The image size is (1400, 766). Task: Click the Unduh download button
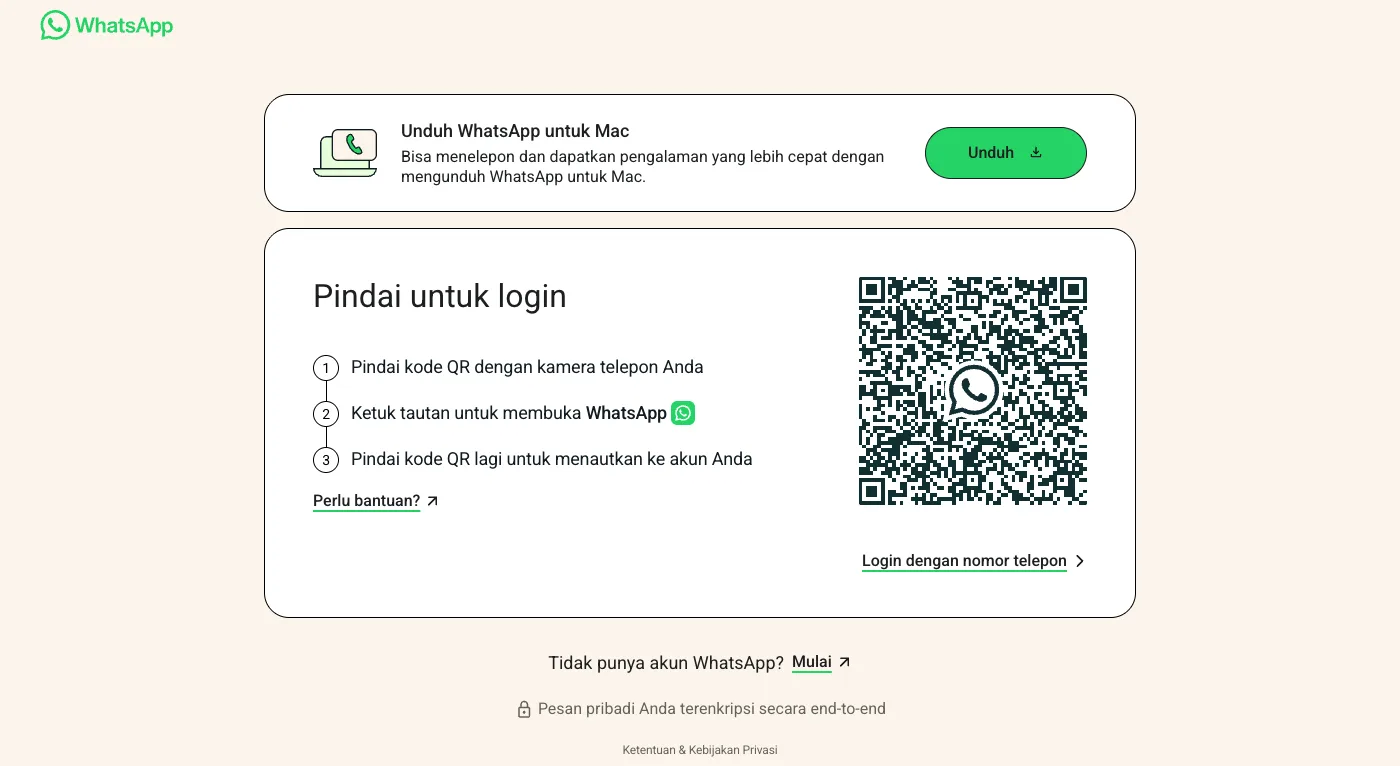[x=1005, y=153]
